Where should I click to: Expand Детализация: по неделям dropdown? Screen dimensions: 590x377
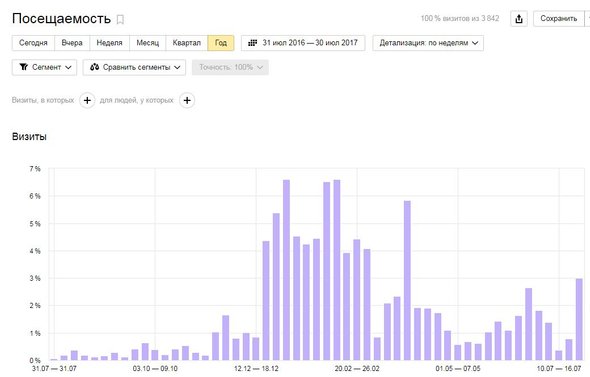(428, 43)
